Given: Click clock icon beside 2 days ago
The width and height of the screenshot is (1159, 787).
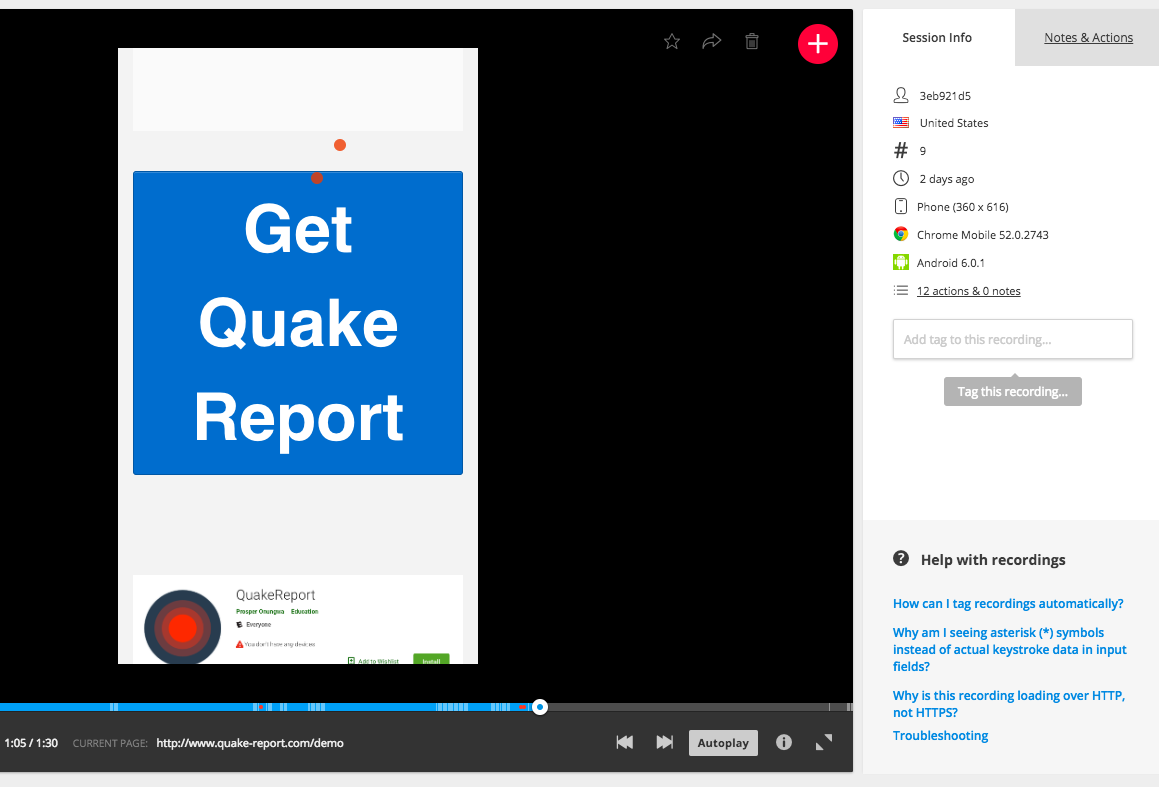Looking at the screenshot, I should [x=900, y=178].
